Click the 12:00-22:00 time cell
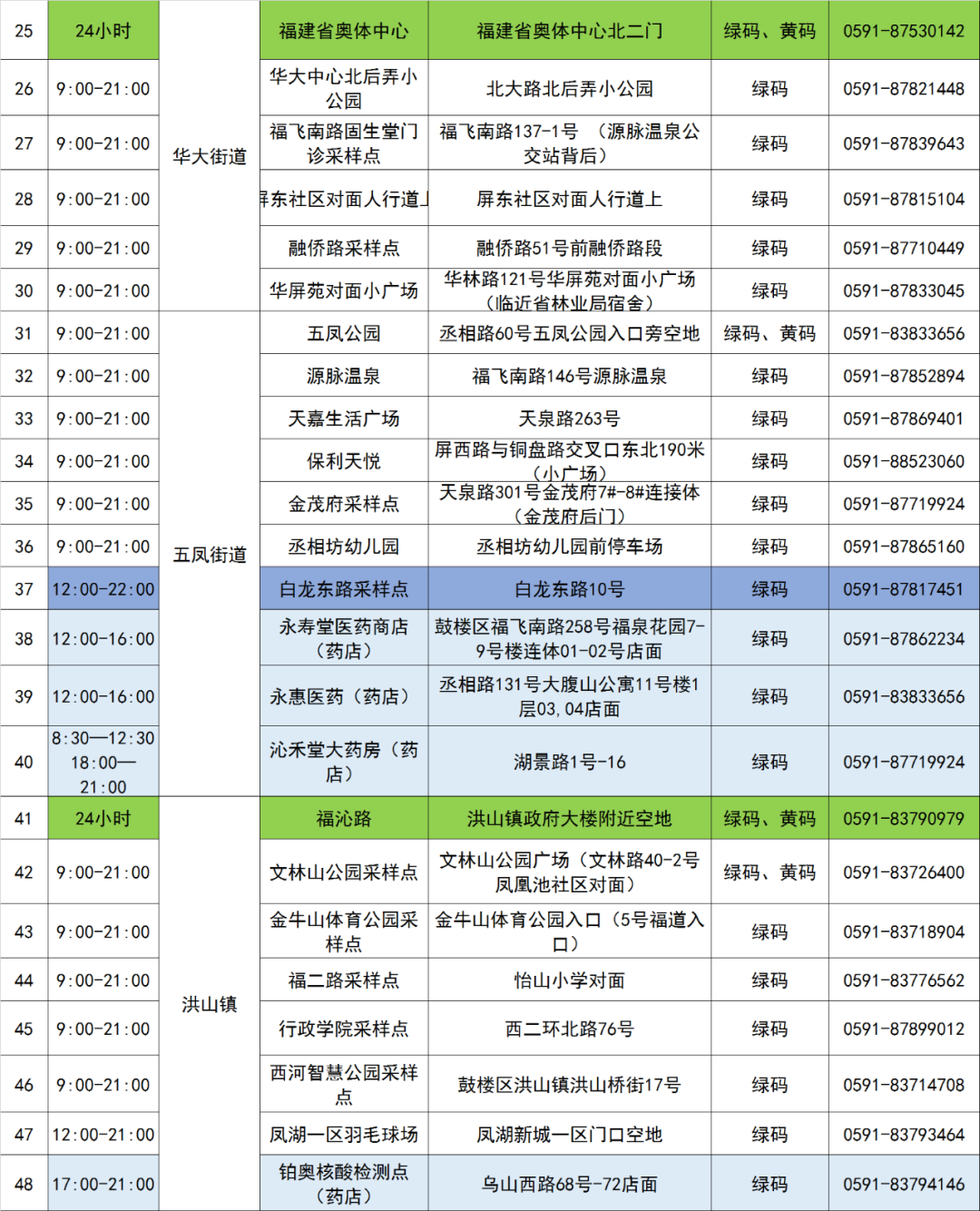Viewport: 980px width, 1211px height. pyautogui.click(x=103, y=589)
